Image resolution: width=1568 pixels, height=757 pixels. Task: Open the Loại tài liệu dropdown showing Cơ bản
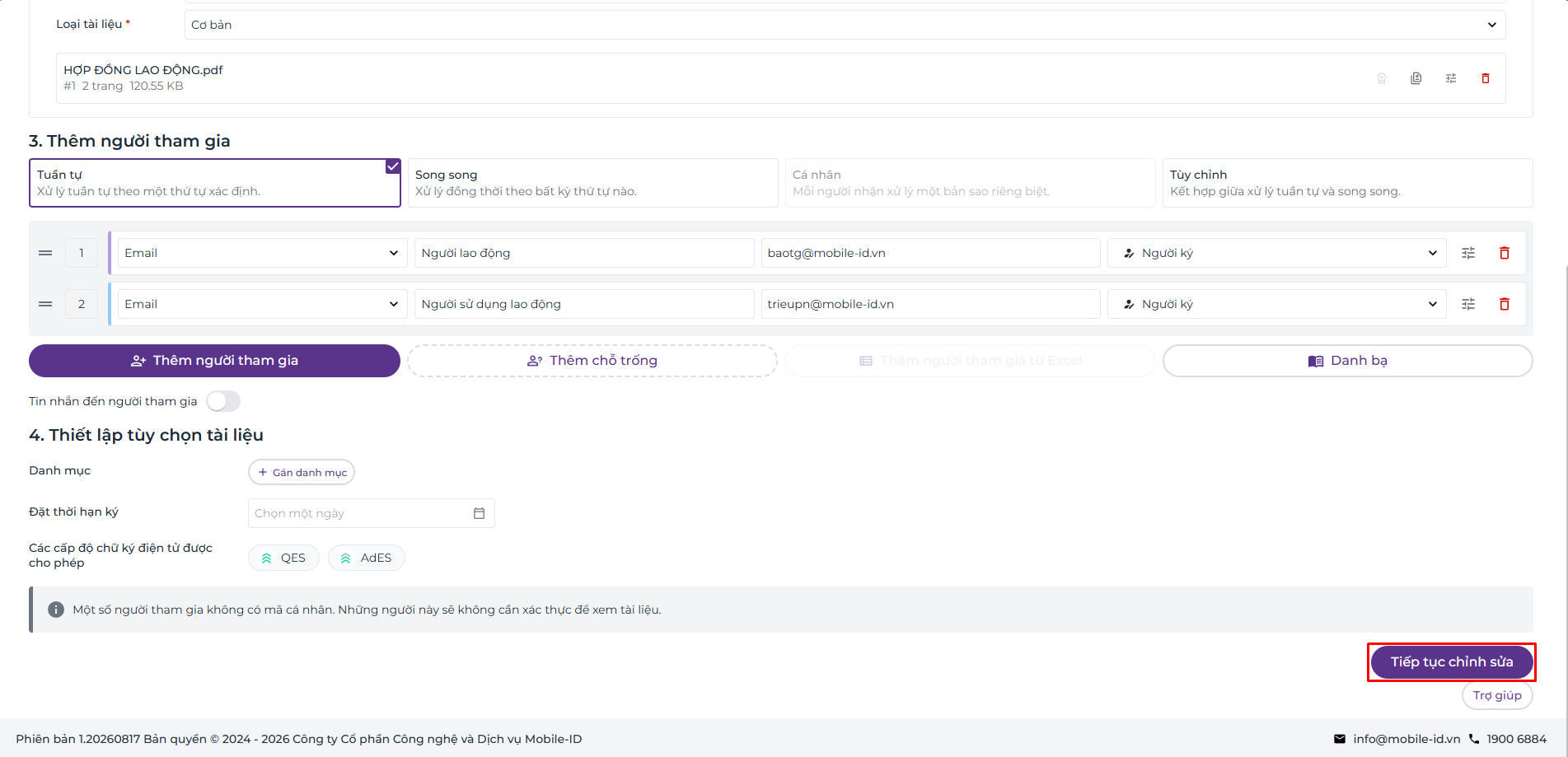[x=845, y=25]
